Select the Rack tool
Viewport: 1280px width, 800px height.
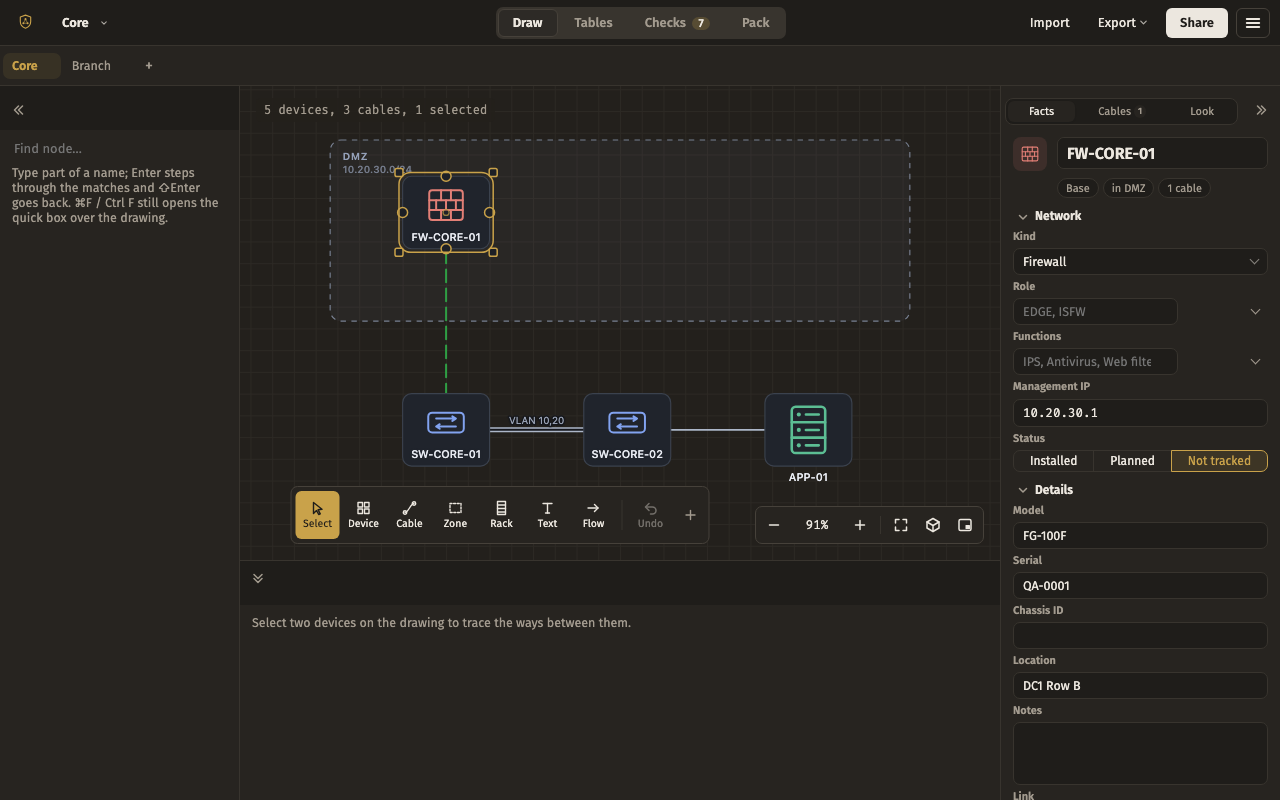click(x=501, y=515)
